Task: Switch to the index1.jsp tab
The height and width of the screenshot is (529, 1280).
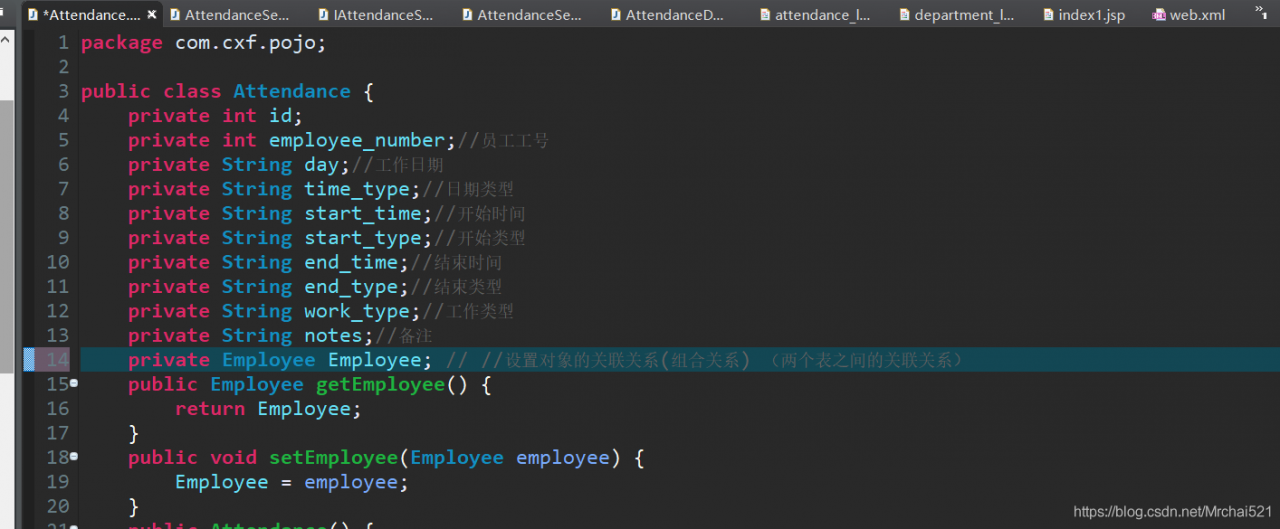Action: [1083, 15]
